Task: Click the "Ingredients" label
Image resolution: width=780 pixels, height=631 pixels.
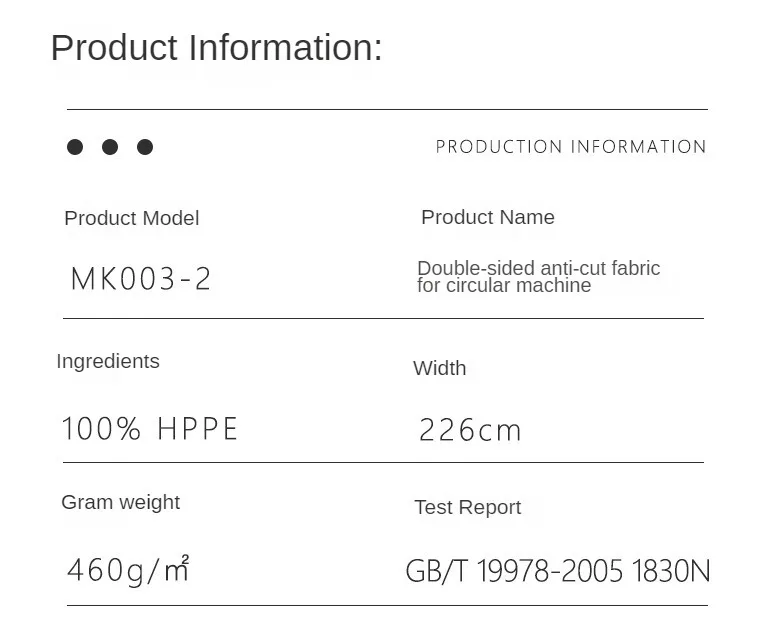Action: click(x=108, y=361)
